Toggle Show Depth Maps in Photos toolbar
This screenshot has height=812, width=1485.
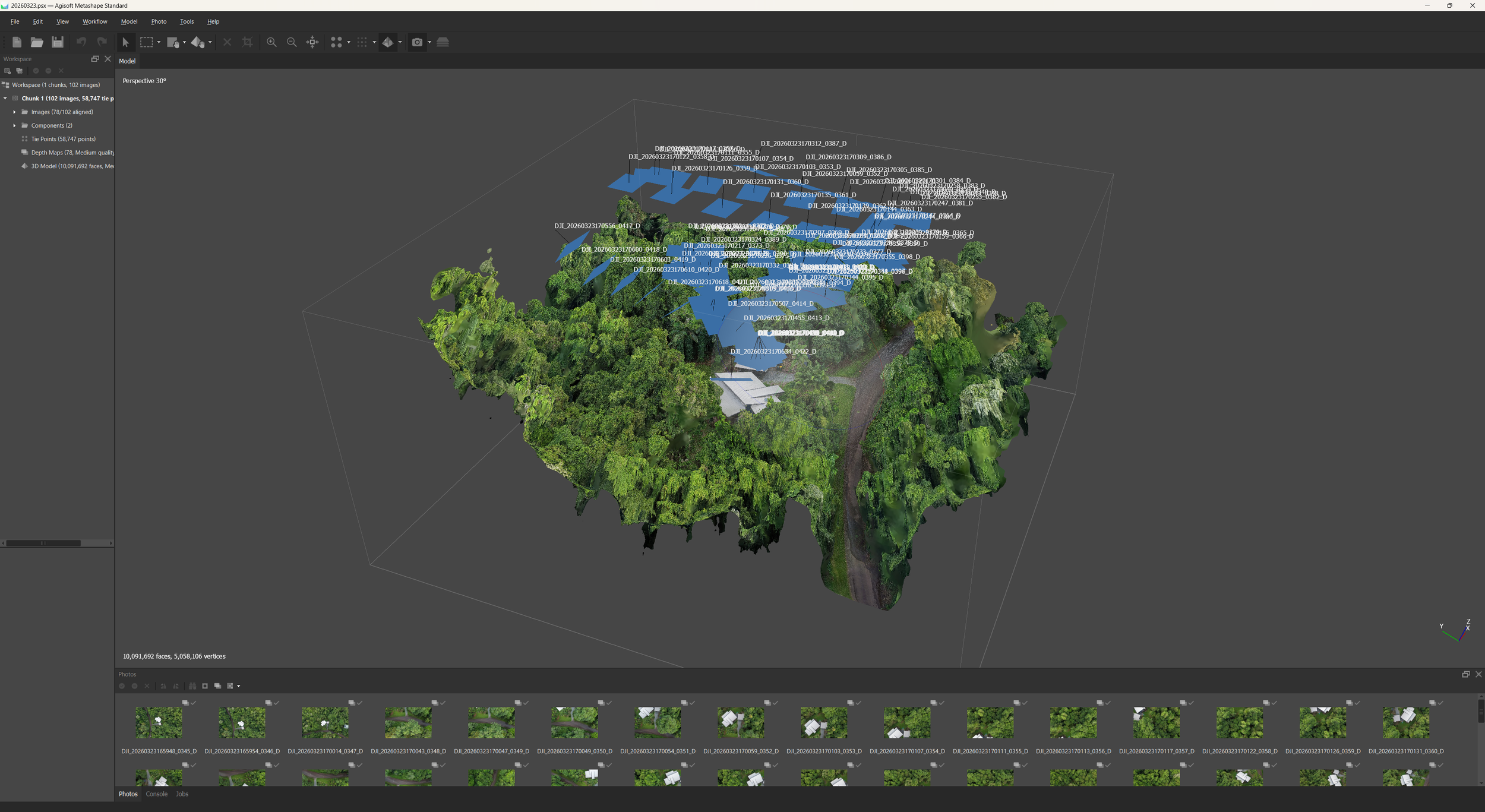click(x=217, y=686)
